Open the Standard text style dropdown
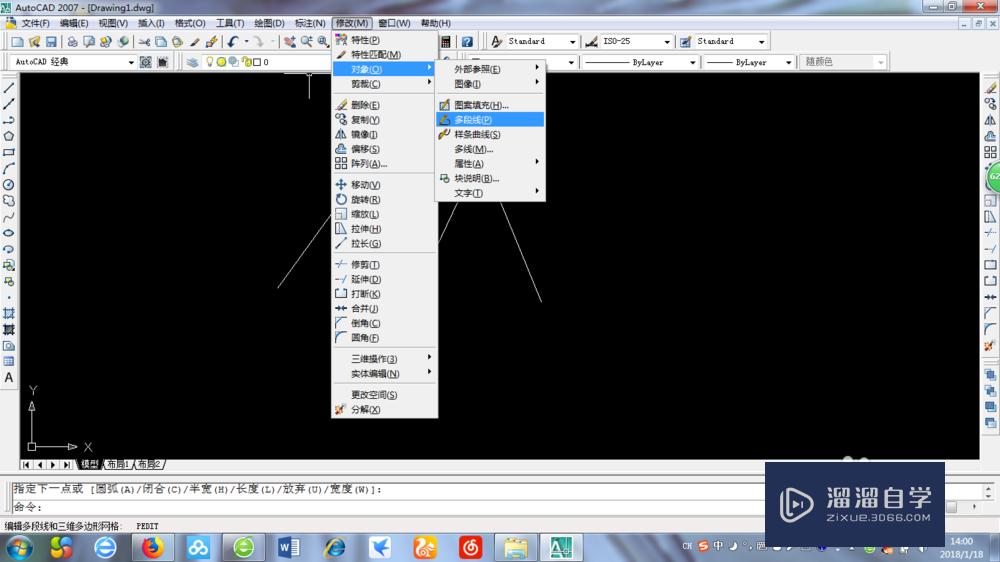The height and width of the screenshot is (562, 1000). [572, 41]
